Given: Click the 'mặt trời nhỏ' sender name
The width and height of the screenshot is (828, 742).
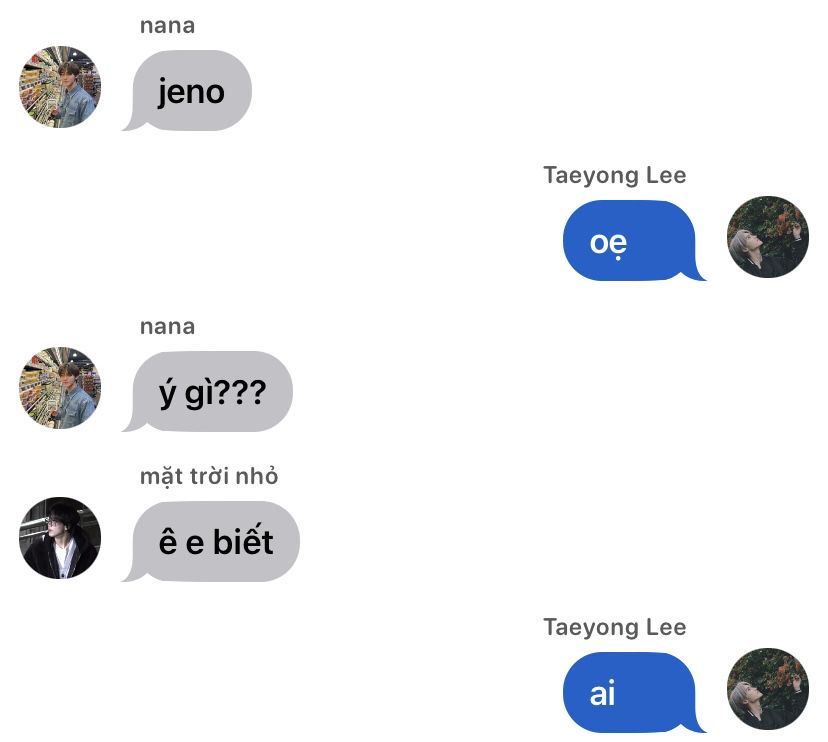Looking at the screenshot, I should (x=209, y=476).
